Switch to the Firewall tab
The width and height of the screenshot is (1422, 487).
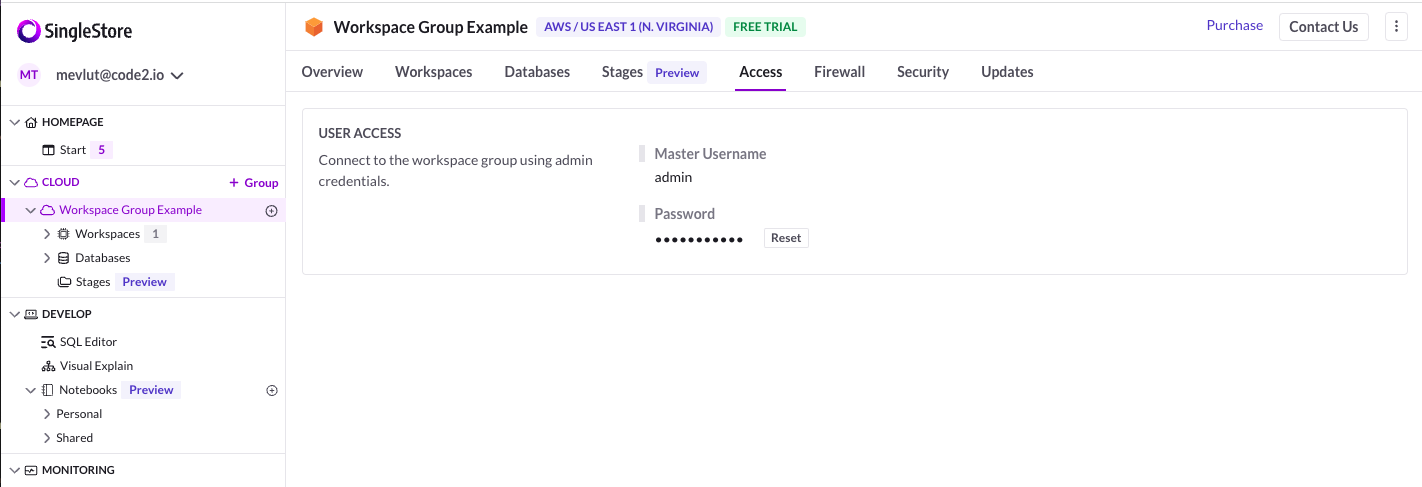click(839, 72)
